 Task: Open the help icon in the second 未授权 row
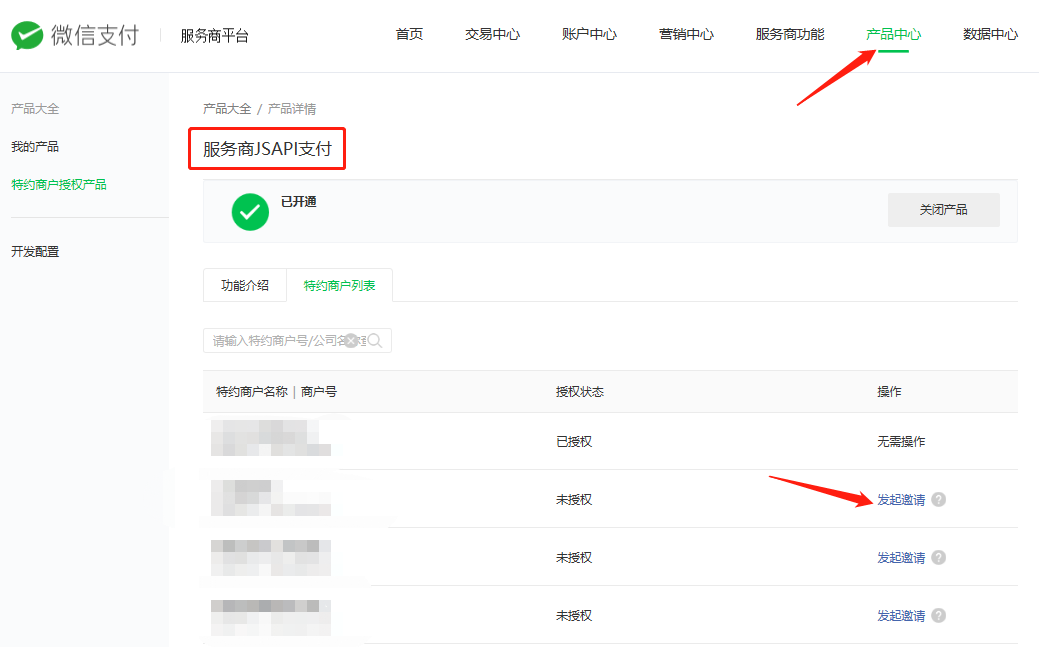(x=938, y=558)
